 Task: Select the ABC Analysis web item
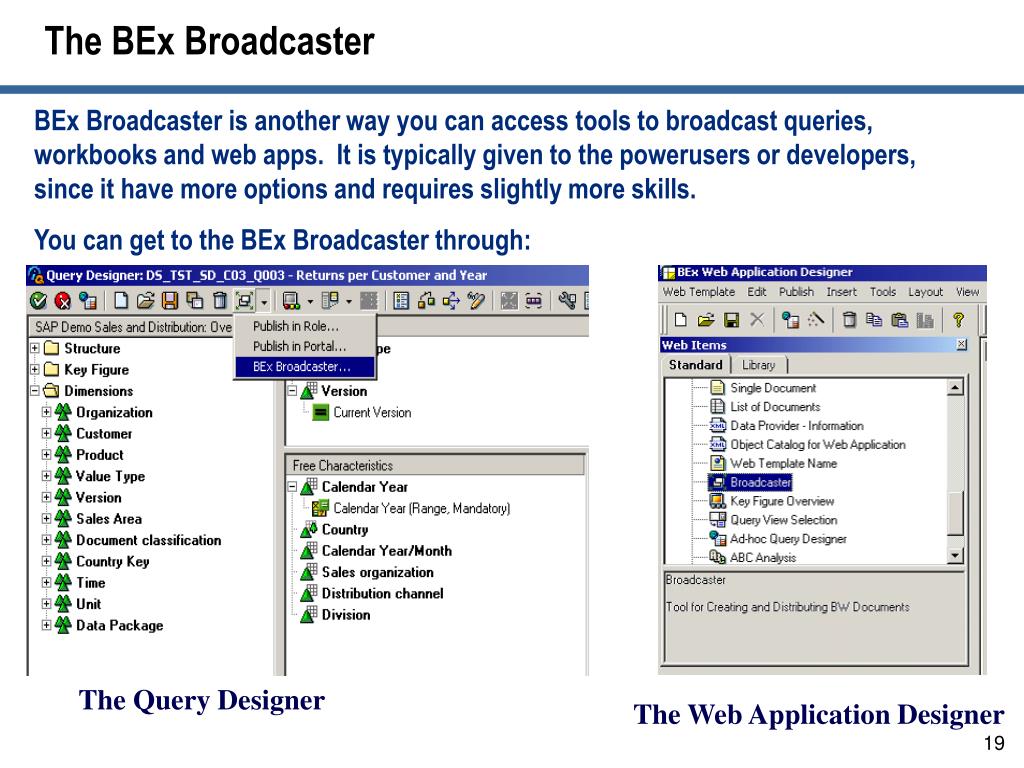pos(753,558)
